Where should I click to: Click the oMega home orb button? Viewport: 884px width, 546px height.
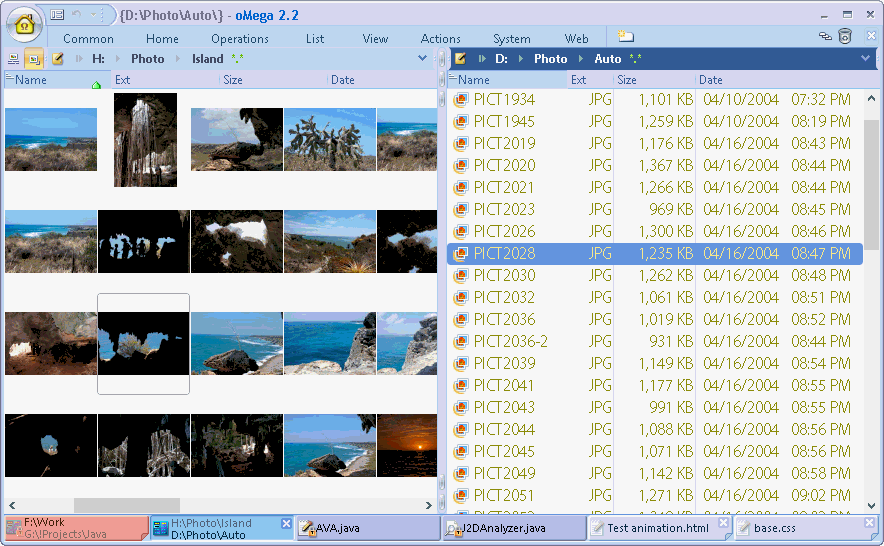tap(24, 24)
